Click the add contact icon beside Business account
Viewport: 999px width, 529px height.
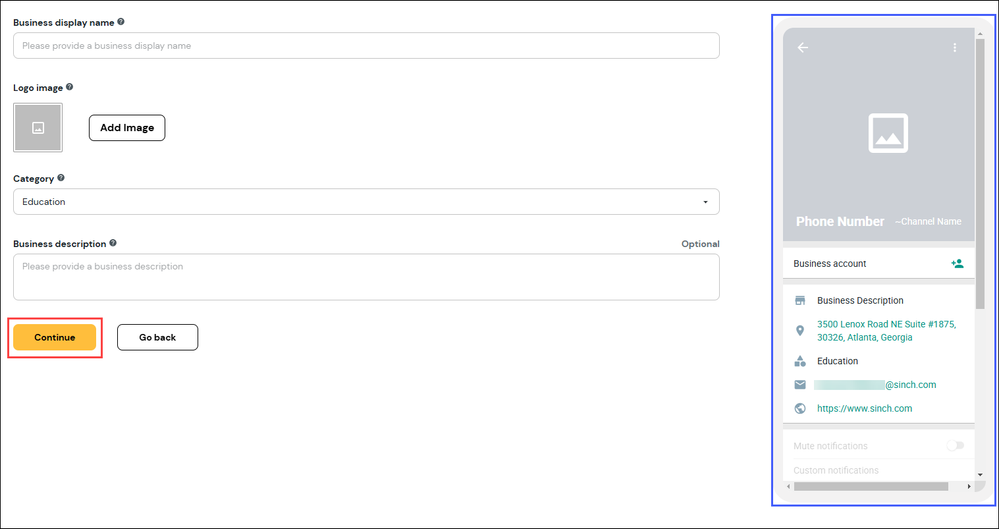[957, 263]
